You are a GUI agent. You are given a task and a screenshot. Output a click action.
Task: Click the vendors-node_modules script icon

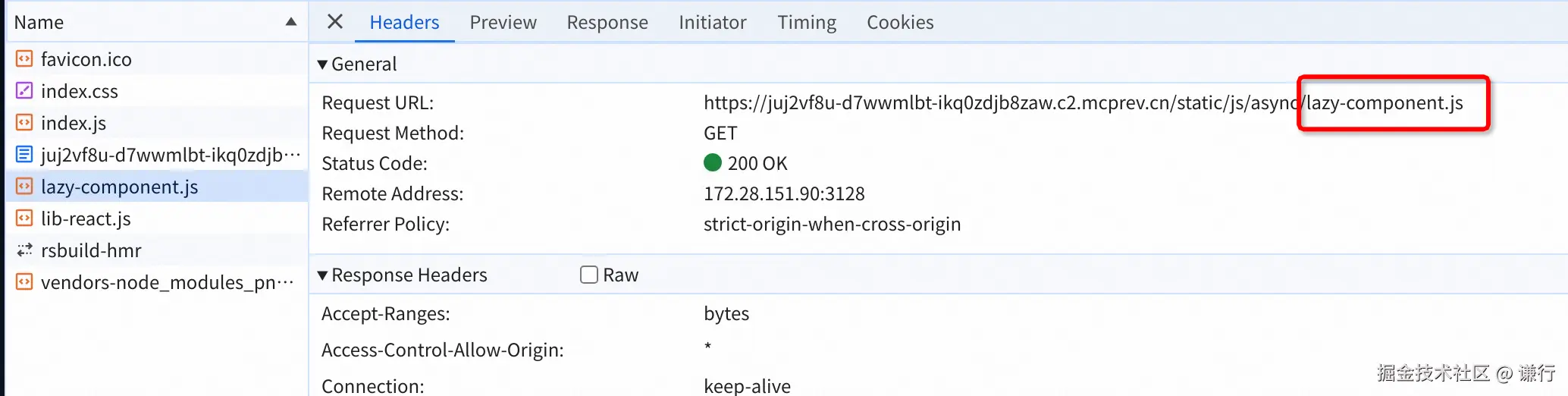[24, 282]
